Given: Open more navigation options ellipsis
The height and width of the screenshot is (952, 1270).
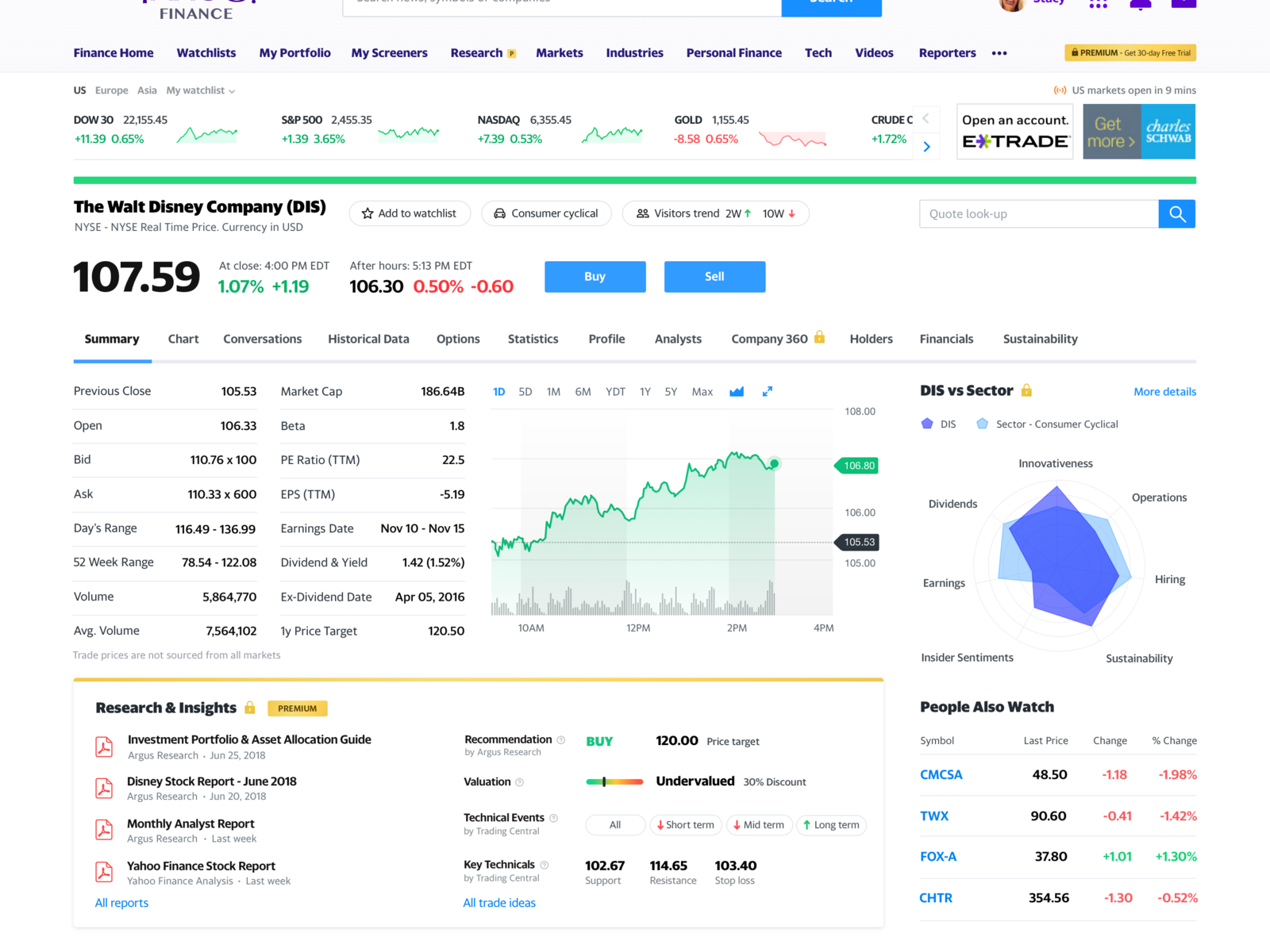Looking at the screenshot, I should [999, 53].
